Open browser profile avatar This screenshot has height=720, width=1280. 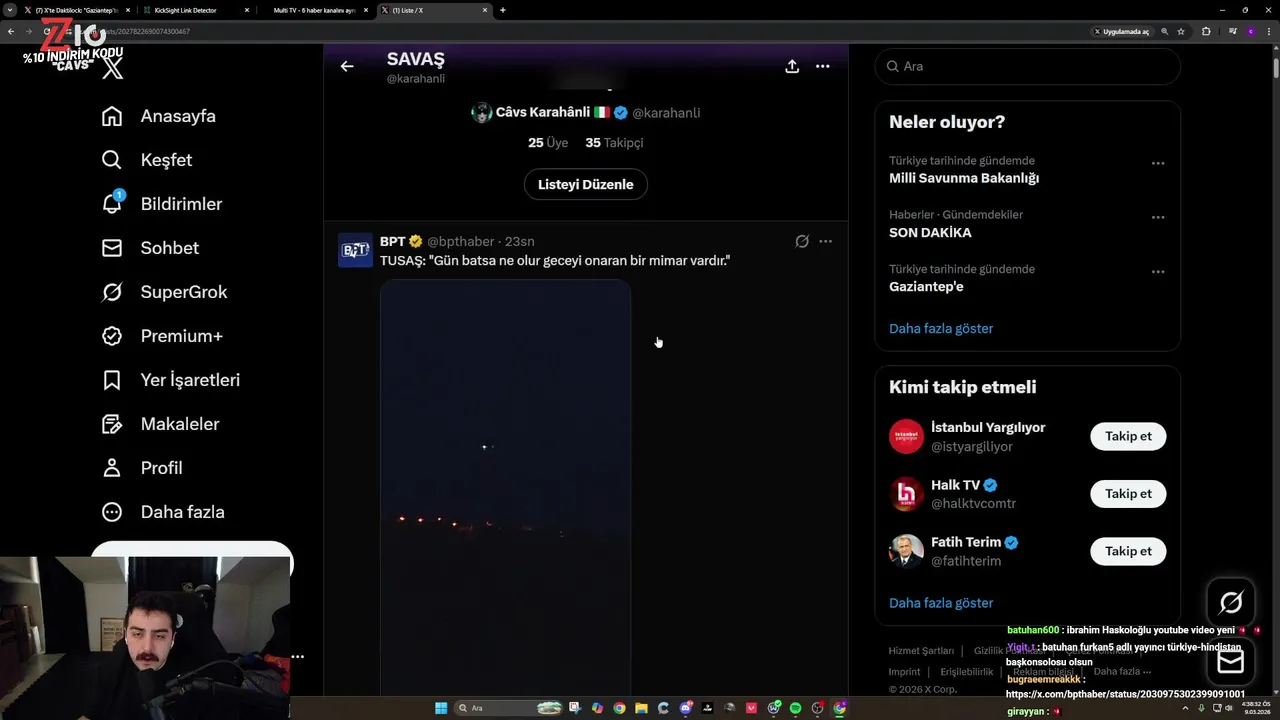pyautogui.click(x=1250, y=31)
